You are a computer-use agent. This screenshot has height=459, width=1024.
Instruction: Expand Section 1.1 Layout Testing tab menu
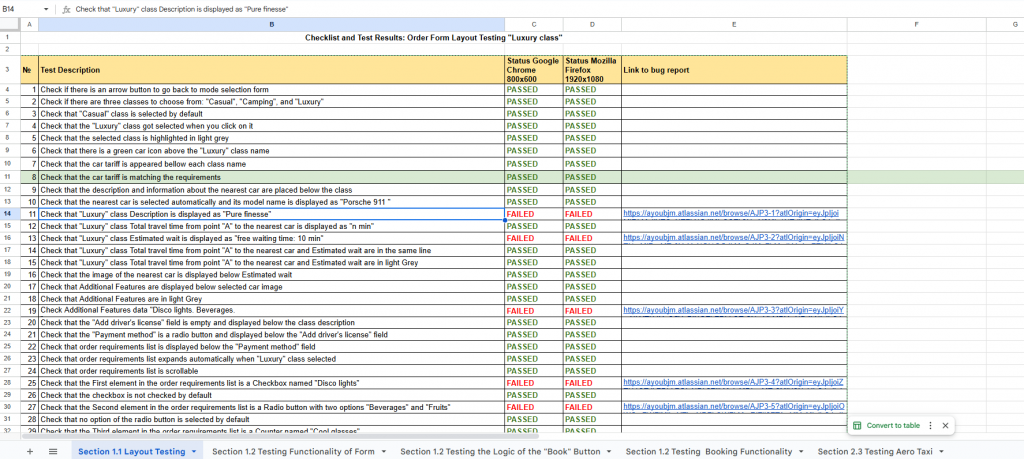pyautogui.click(x=194, y=452)
